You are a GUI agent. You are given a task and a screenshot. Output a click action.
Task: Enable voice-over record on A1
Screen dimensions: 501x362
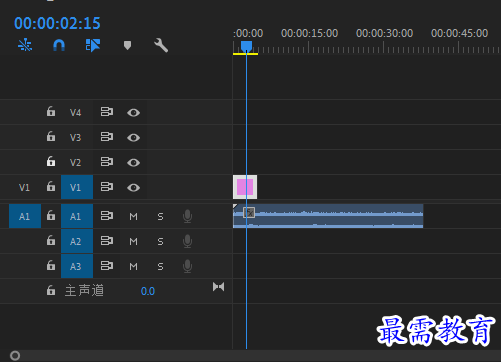tap(187, 216)
